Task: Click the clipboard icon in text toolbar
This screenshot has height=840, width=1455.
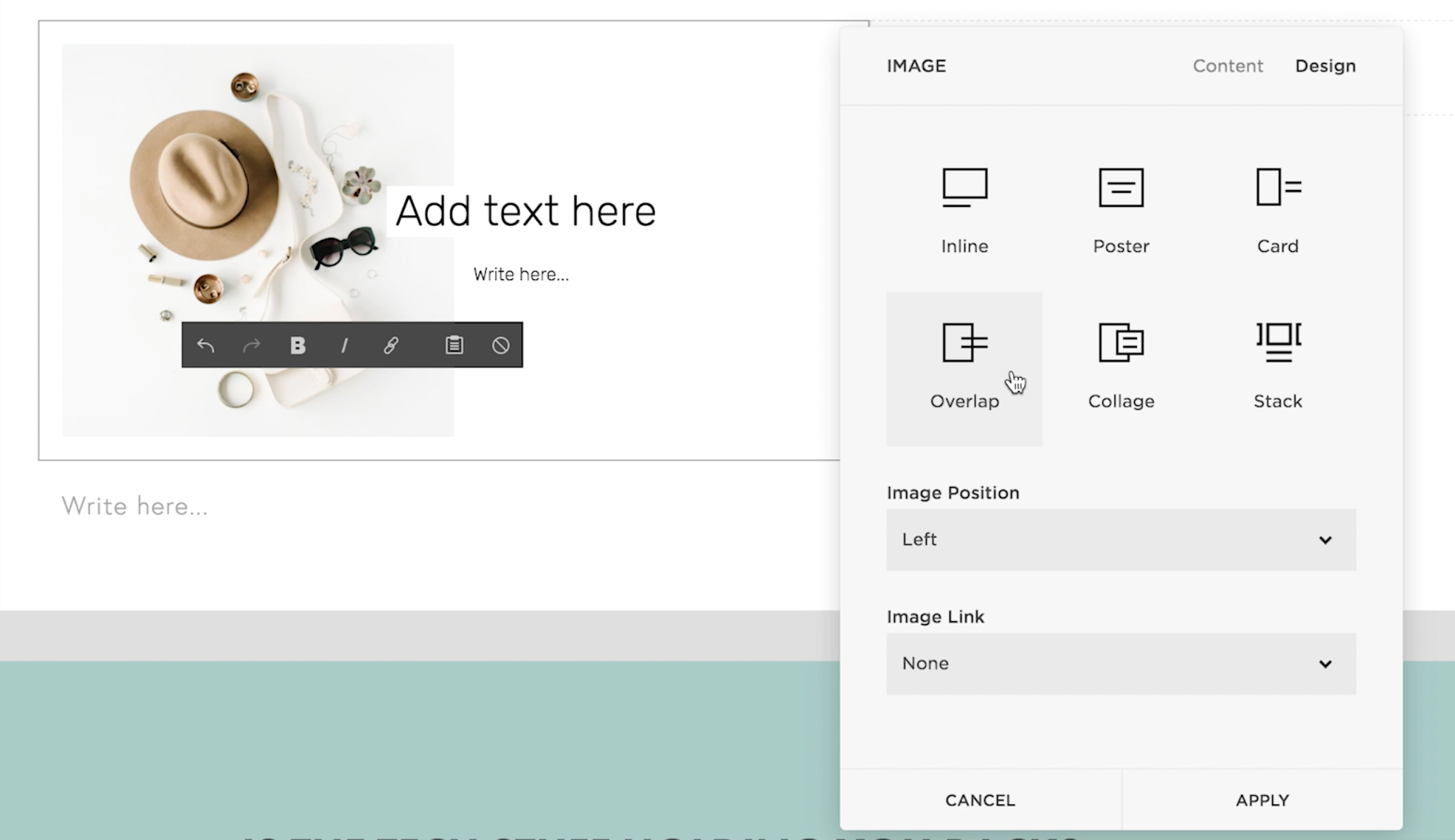Action: pos(454,345)
